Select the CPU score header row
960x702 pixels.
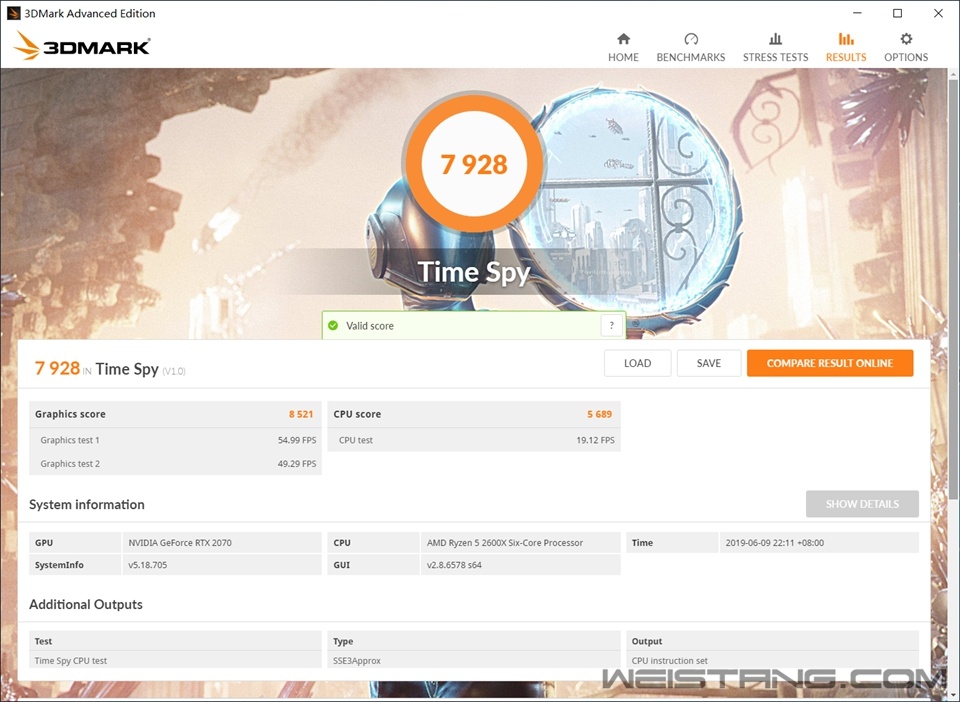473,414
